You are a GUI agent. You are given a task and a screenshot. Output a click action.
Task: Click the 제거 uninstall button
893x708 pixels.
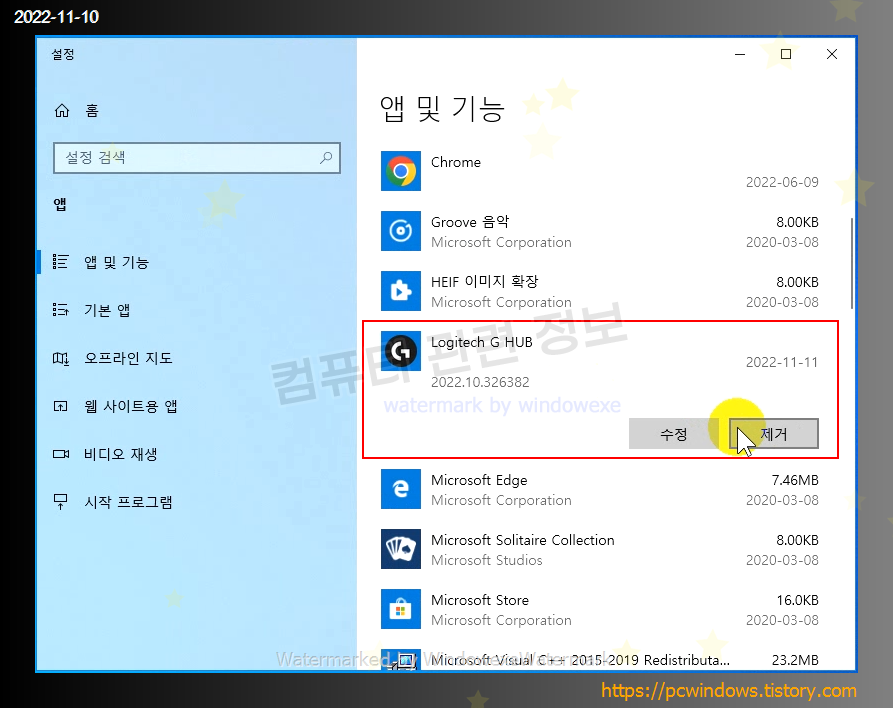click(774, 434)
